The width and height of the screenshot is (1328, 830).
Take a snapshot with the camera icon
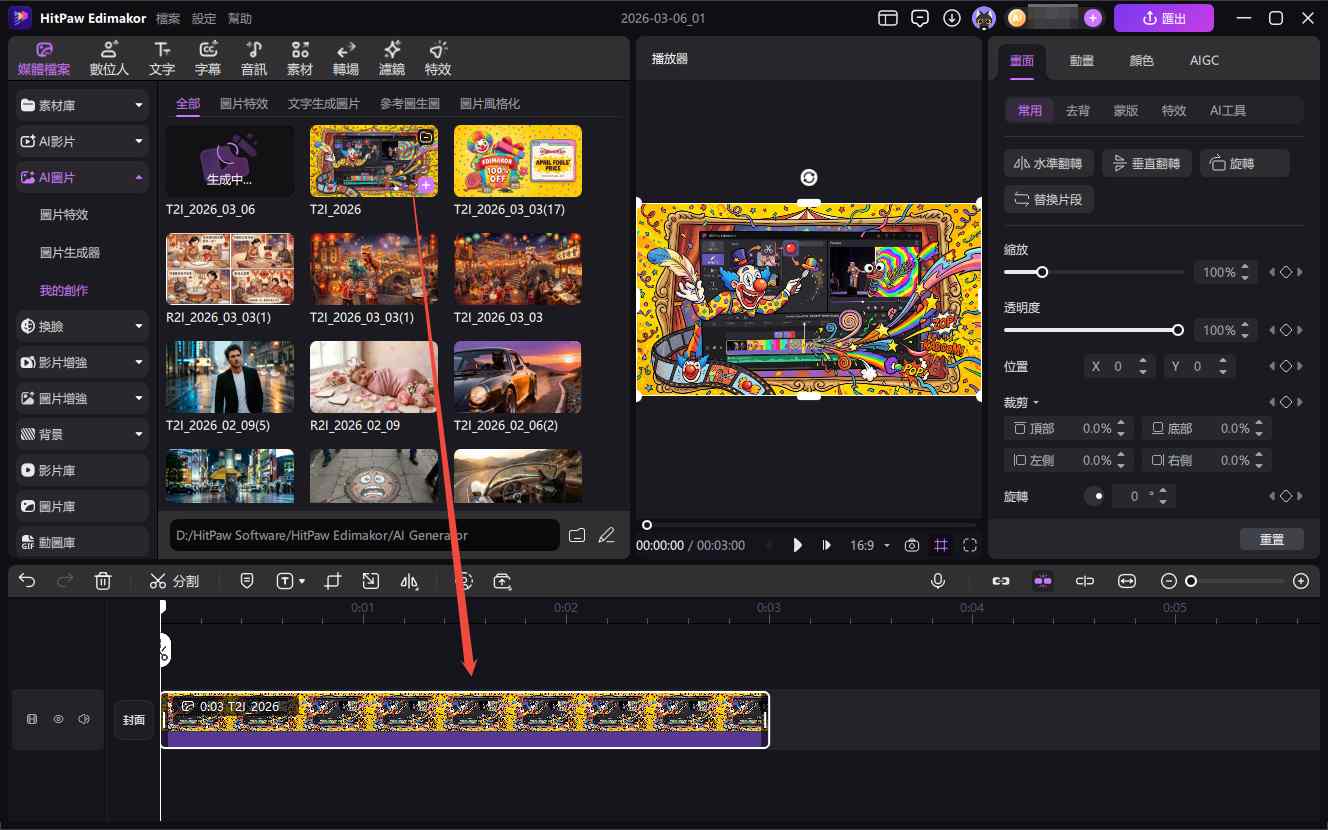912,545
